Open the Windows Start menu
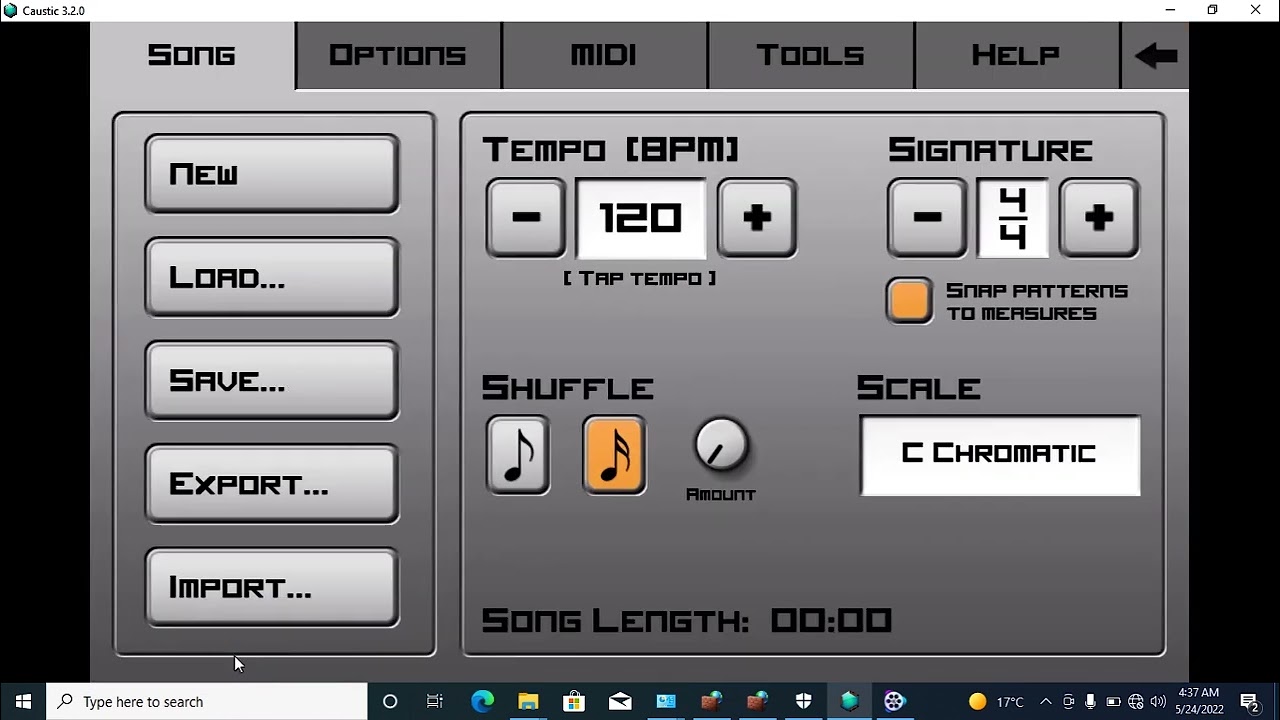The image size is (1280, 720). click(x=23, y=701)
